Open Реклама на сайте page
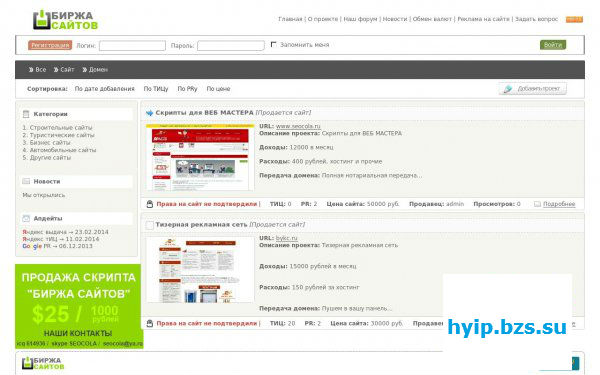The height and width of the screenshot is (375, 600). tap(483, 19)
